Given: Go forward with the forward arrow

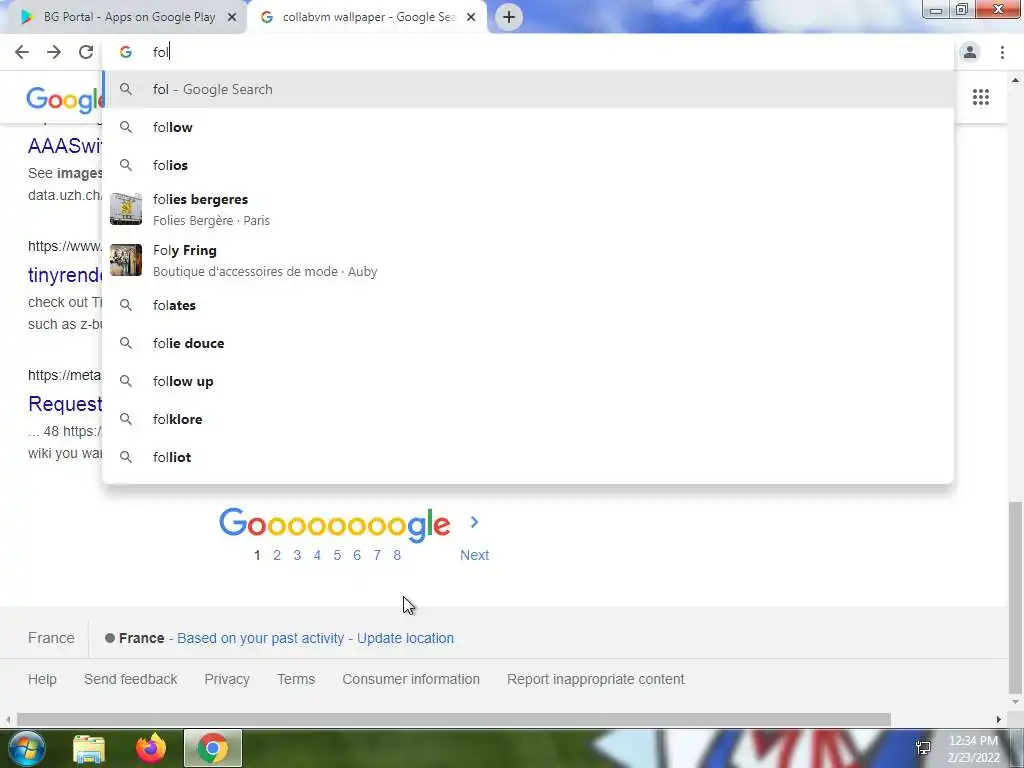Looking at the screenshot, I should pyautogui.click(x=54, y=52).
